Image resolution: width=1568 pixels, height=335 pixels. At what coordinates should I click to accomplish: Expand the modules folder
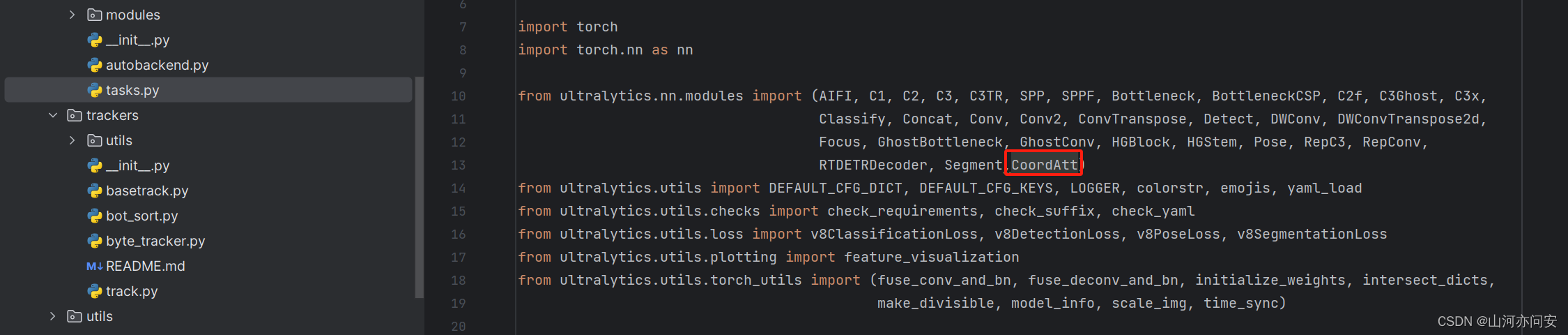(72, 15)
